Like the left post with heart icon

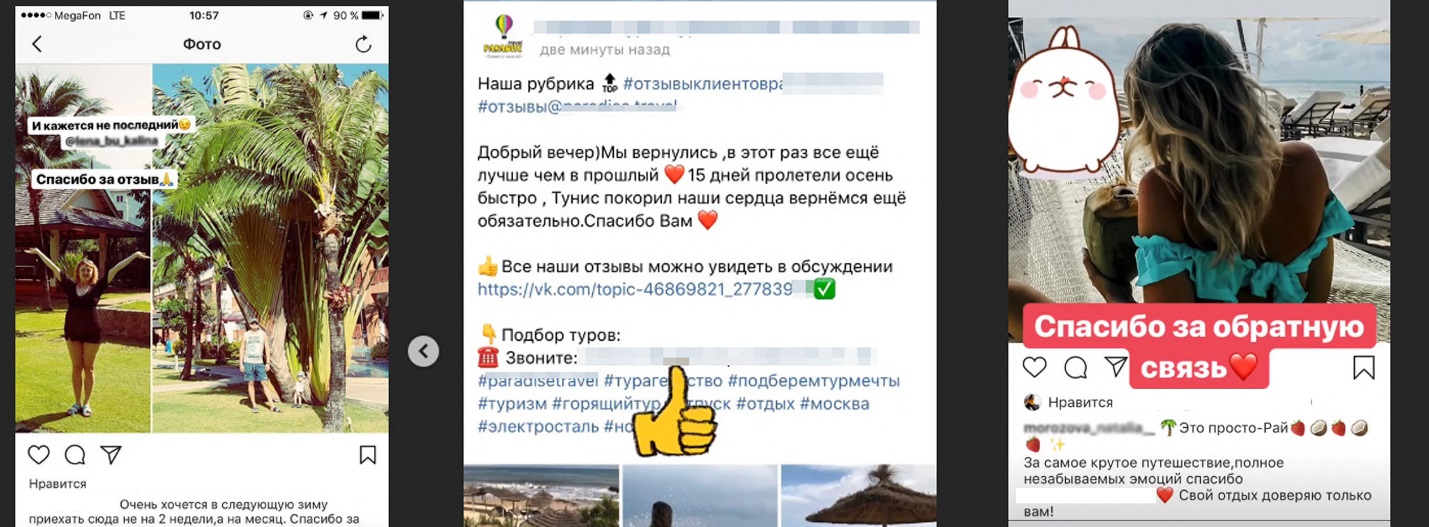tap(38, 455)
